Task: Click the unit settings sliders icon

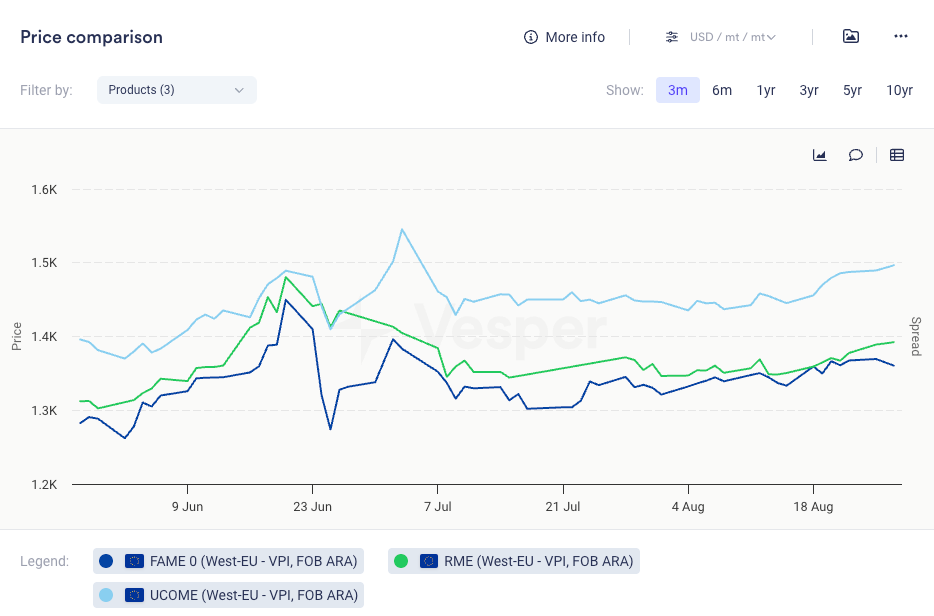Action: point(672,37)
